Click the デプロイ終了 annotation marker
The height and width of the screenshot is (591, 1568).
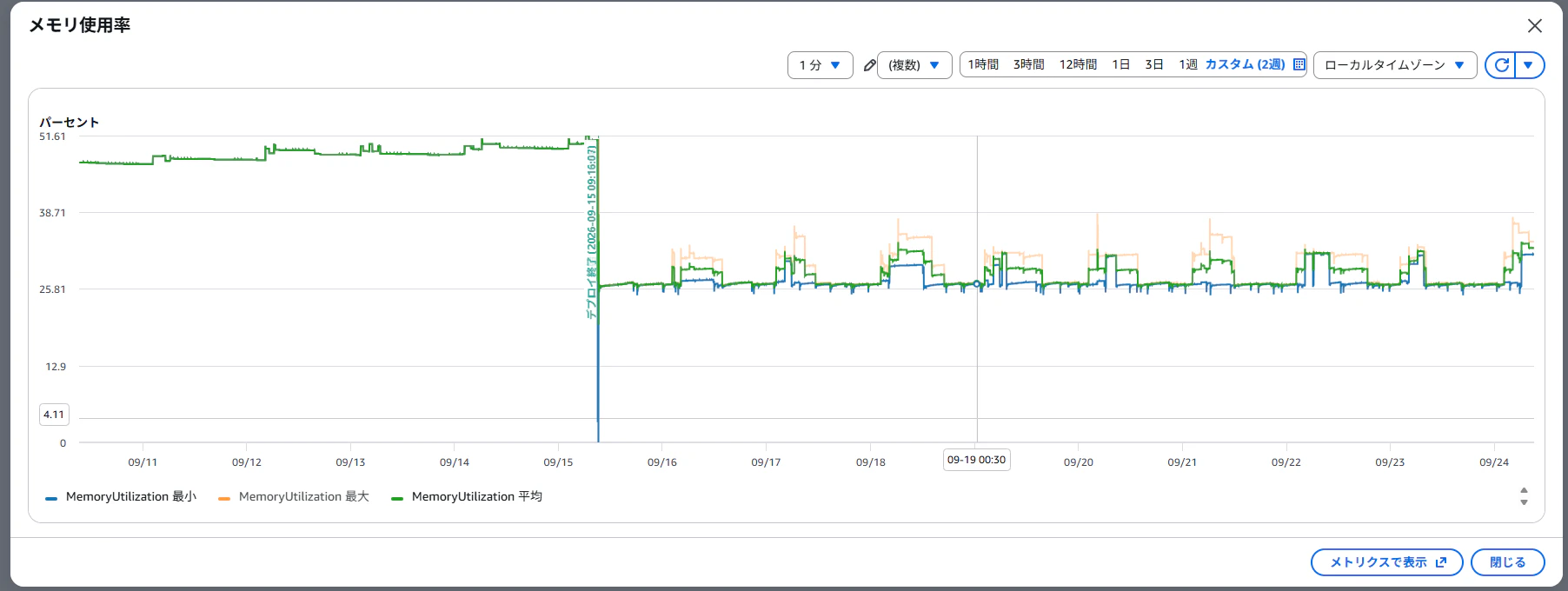592,232
